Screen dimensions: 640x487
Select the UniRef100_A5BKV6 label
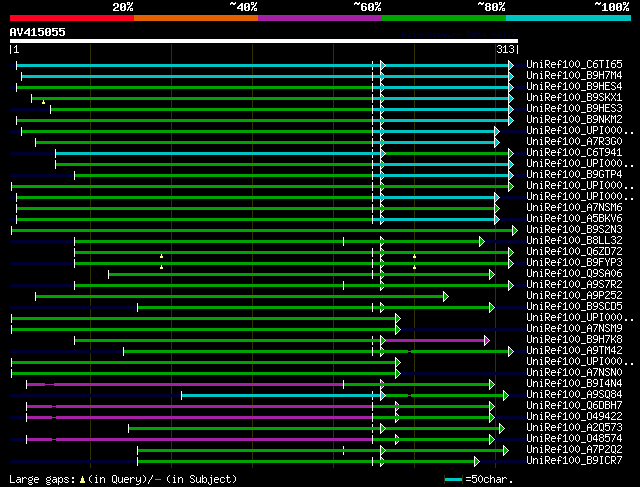click(574, 218)
